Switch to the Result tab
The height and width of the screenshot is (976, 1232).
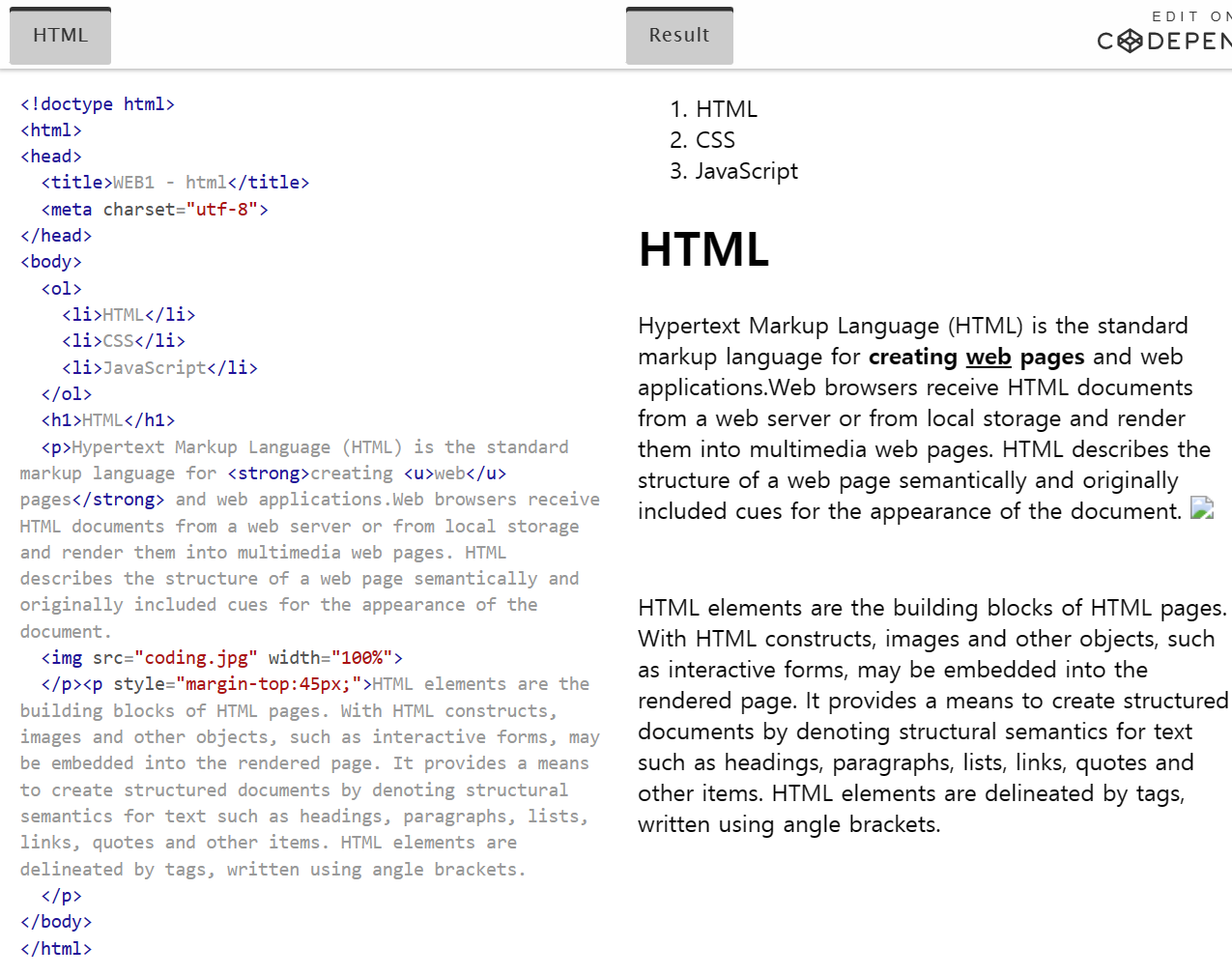[679, 35]
